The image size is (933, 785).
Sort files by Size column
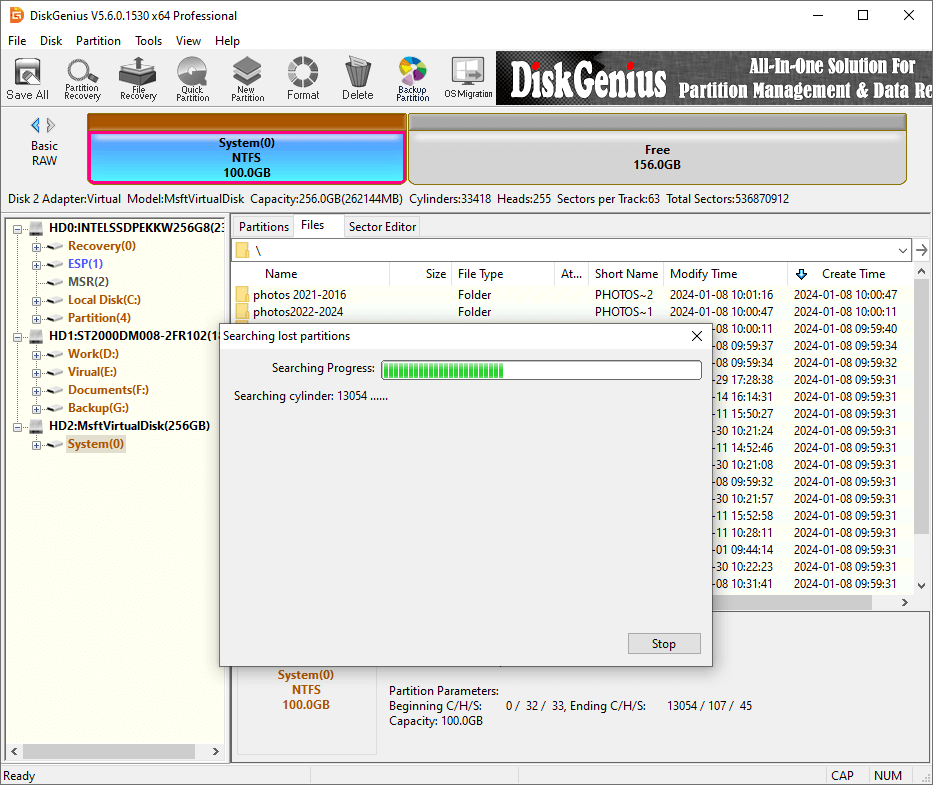(421, 274)
